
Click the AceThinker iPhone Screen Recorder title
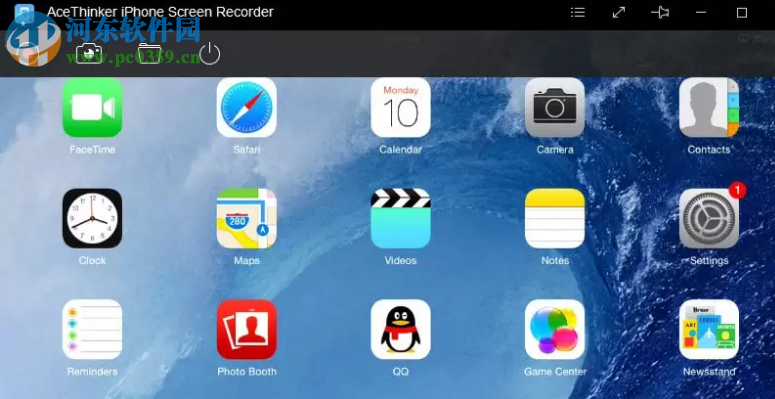[160, 12]
